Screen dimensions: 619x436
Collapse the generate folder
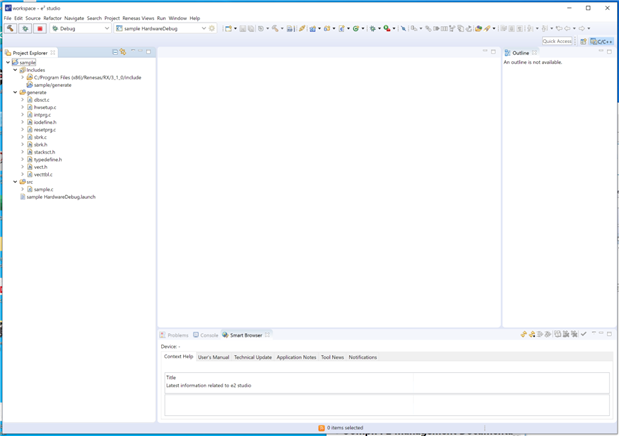coord(16,92)
